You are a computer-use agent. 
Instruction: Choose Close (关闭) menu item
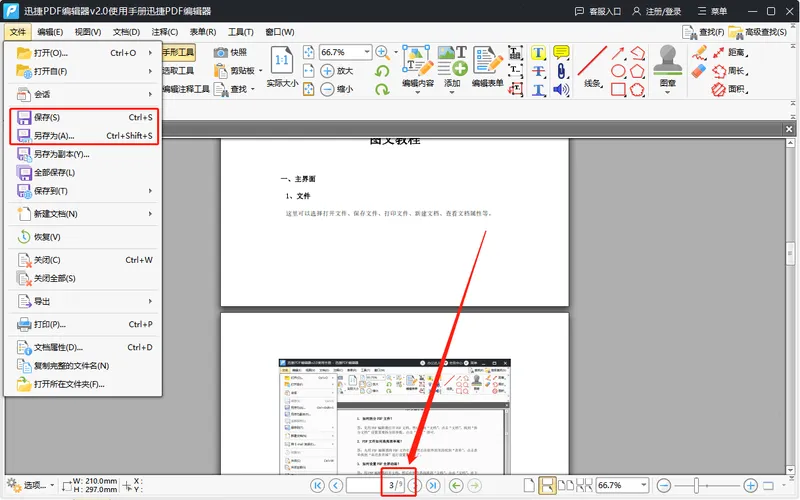[83, 260]
